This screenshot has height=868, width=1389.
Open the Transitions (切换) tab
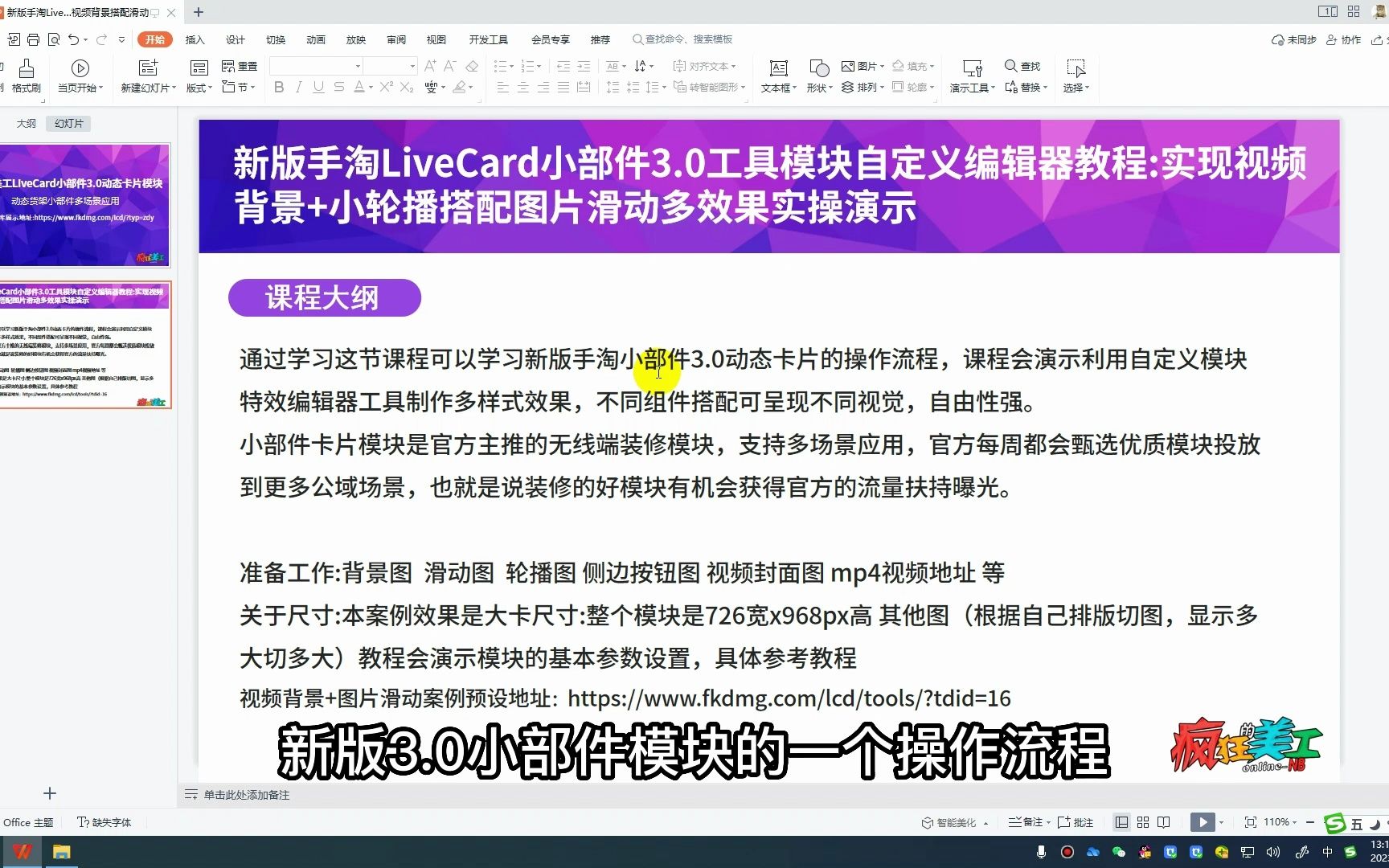[x=276, y=39]
